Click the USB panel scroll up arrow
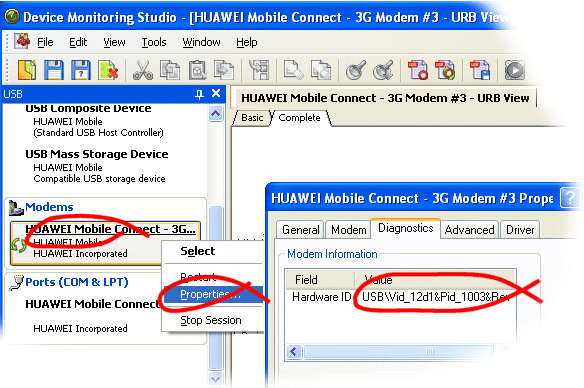584x388 pixels. point(216,114)
